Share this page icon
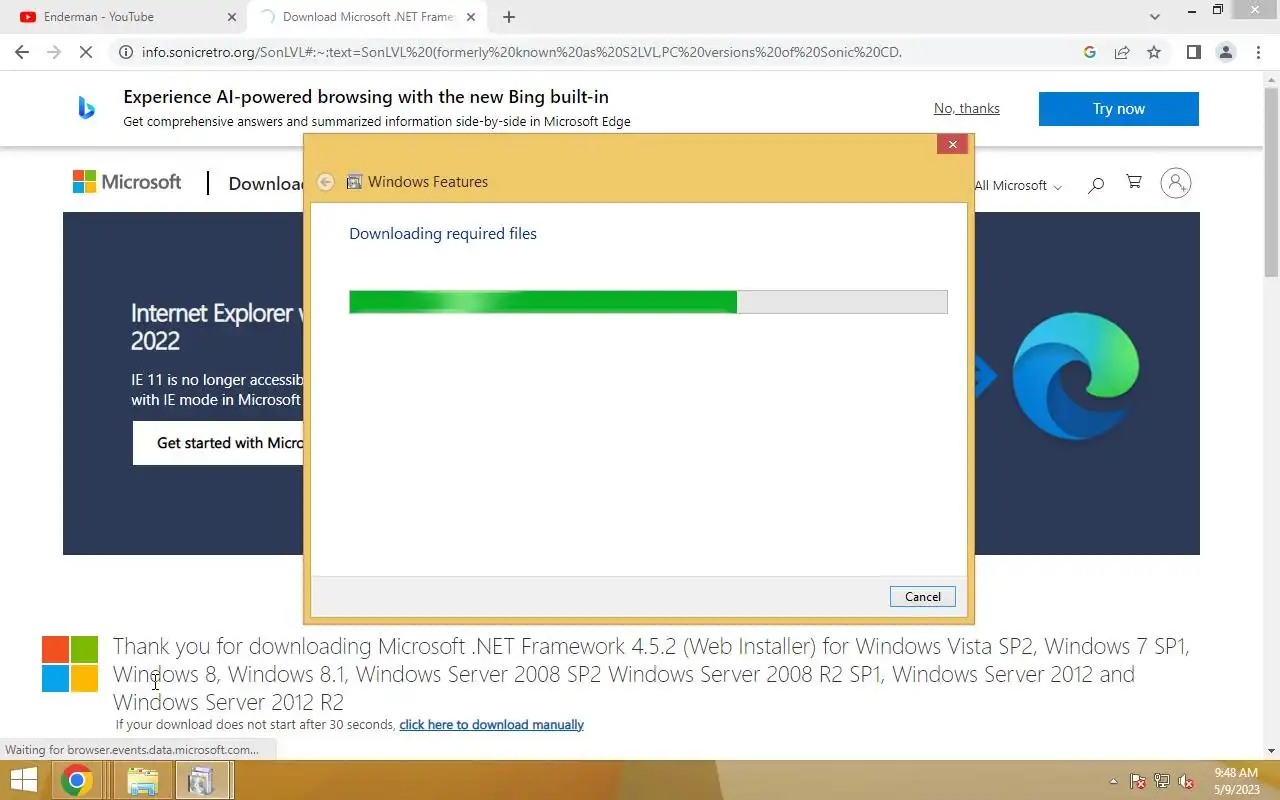 (1122, 52)
